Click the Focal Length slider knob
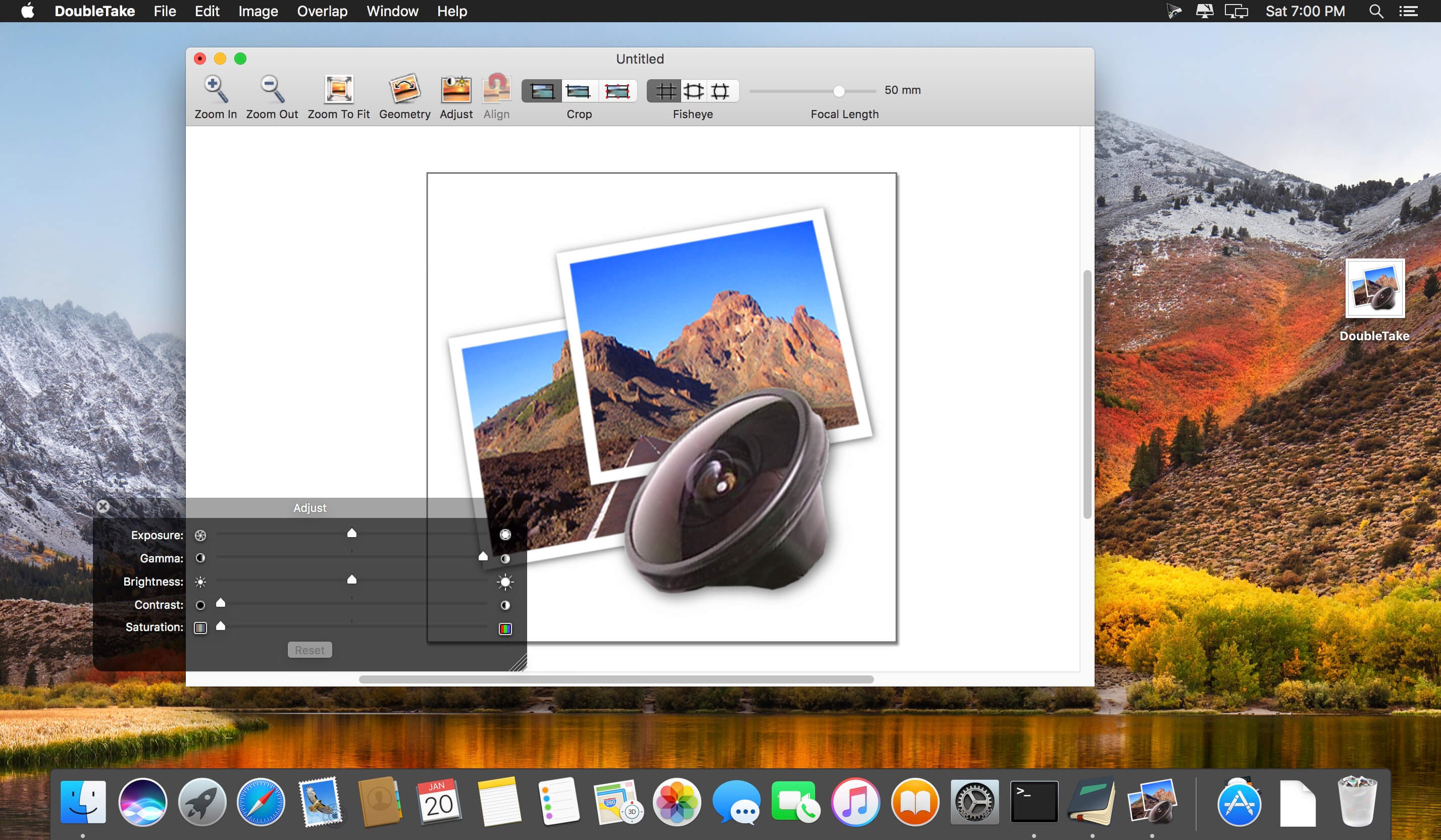 [x=839, y=91]
